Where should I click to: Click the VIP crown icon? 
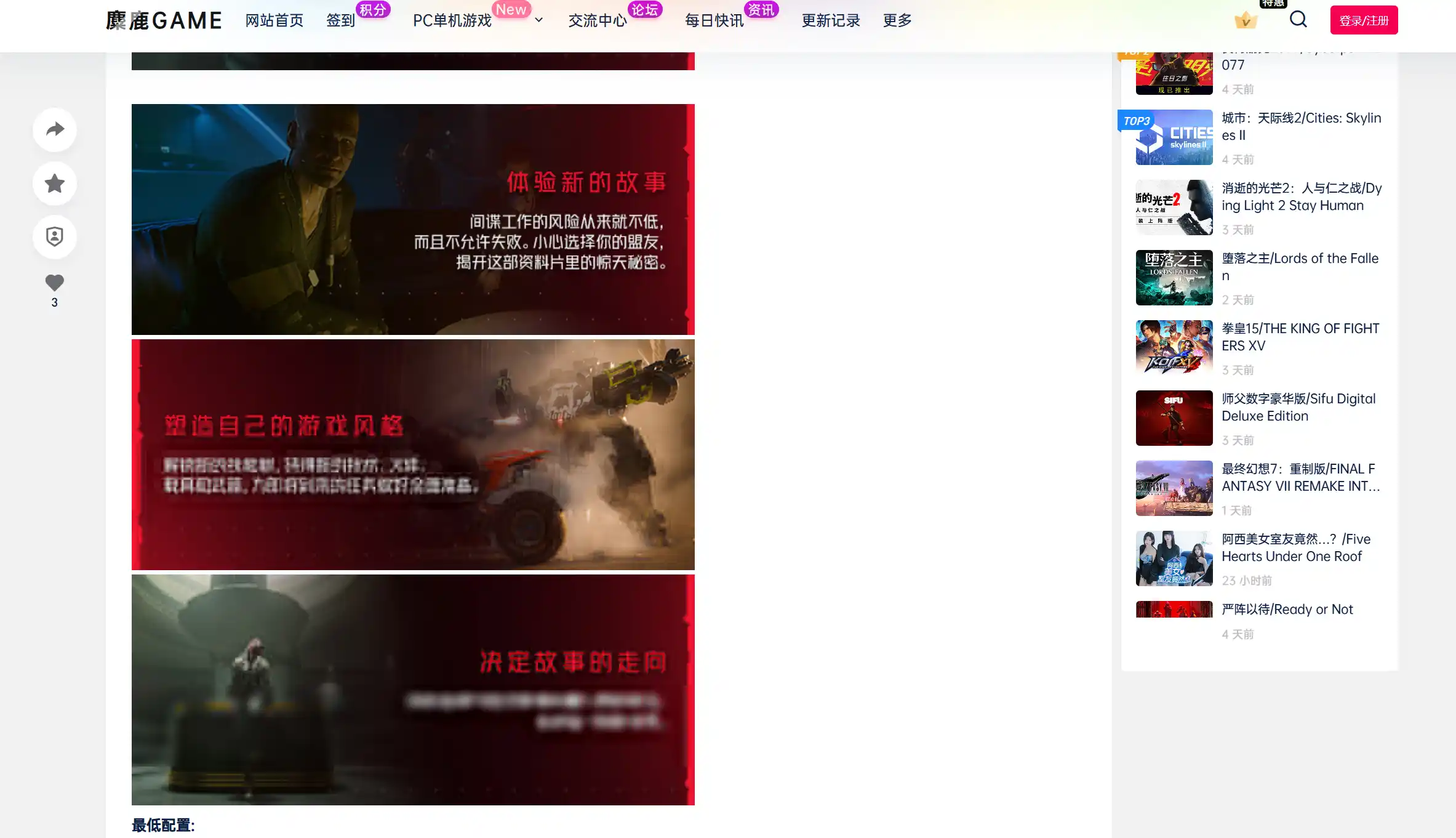pos(1246,20)
